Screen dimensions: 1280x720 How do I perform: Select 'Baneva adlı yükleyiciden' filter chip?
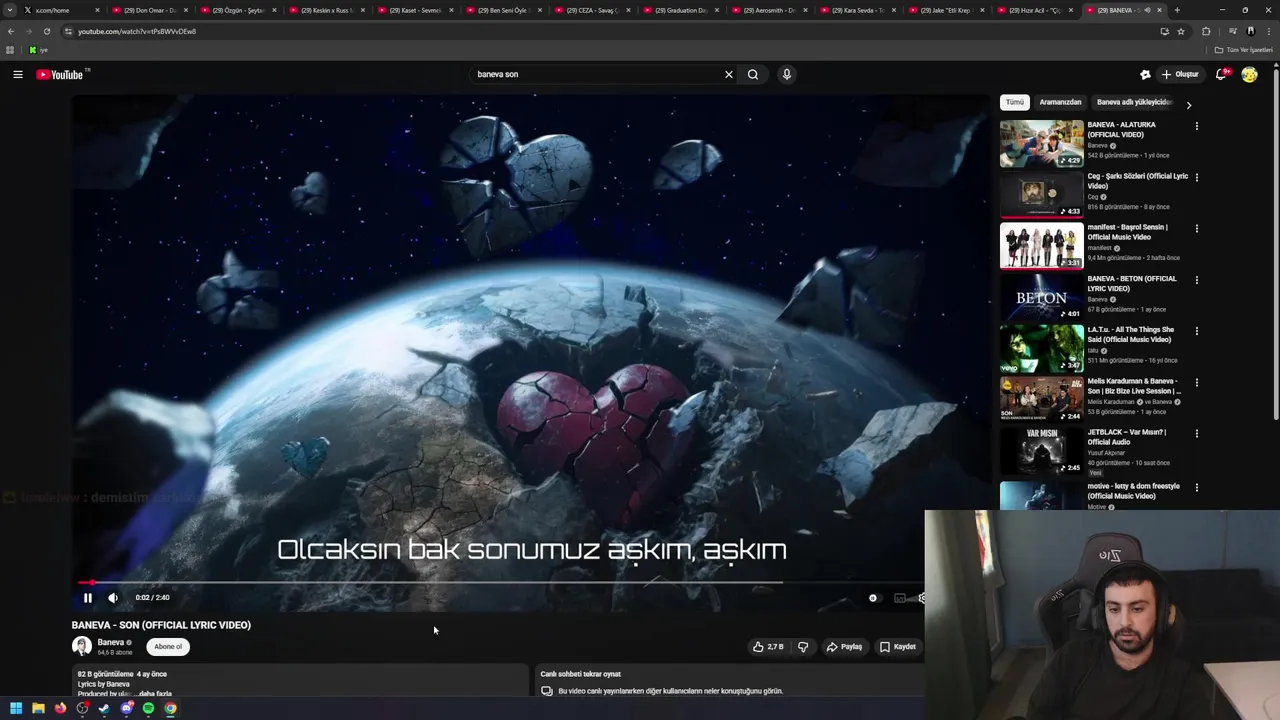tap(1134, 102)
